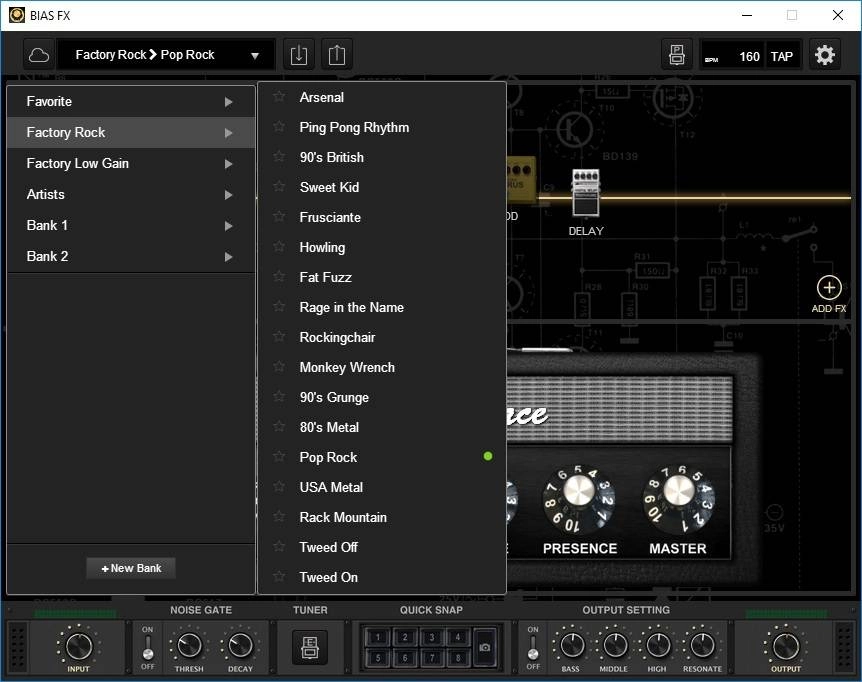
Task: Expand the Bank 1 arrow
Action: [229, 225]
